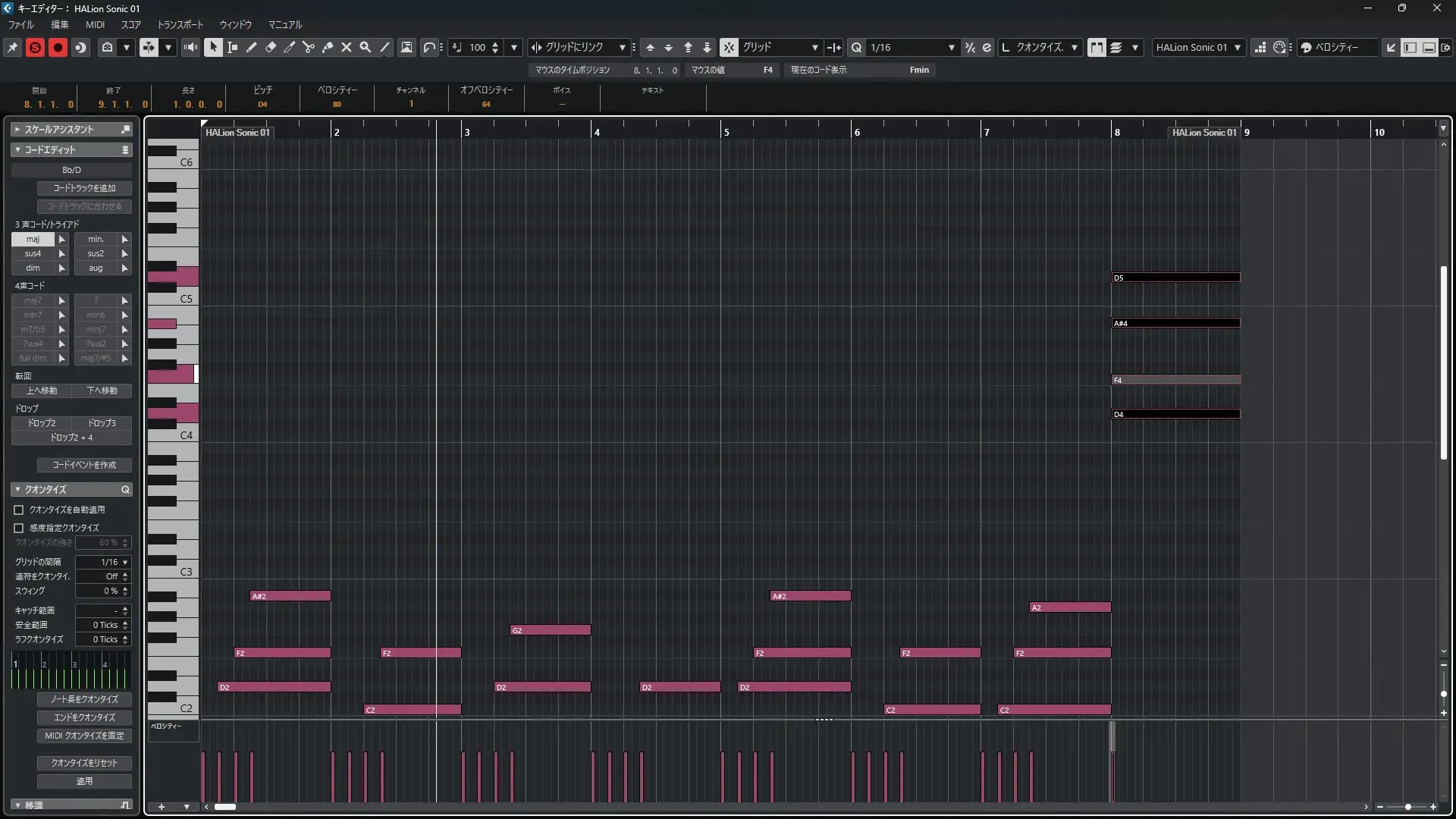Toggle Snap on/off button
This screenshot has height=819, width=1456.
click(x=728, y=47)
